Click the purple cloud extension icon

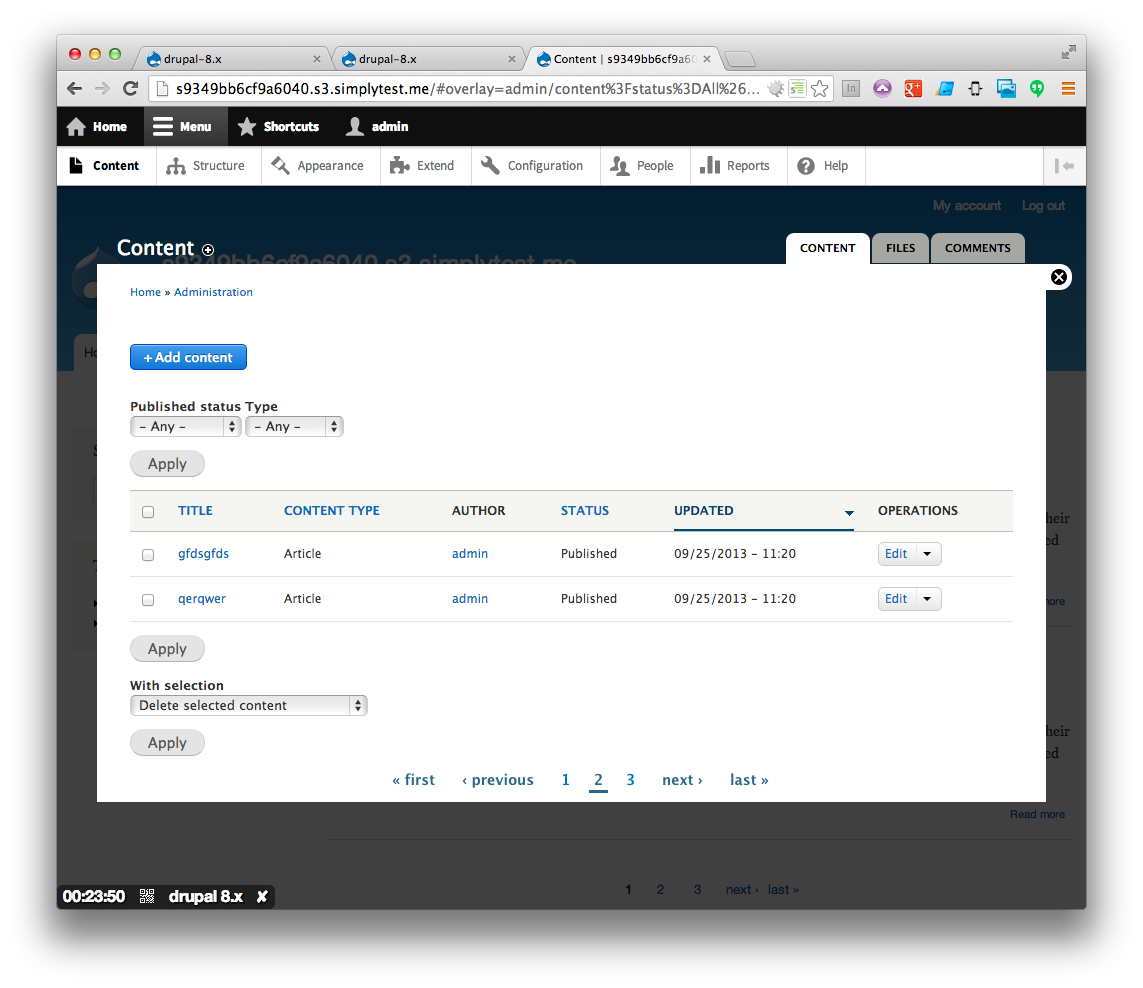pyautogui.click(x=882, y=89)
